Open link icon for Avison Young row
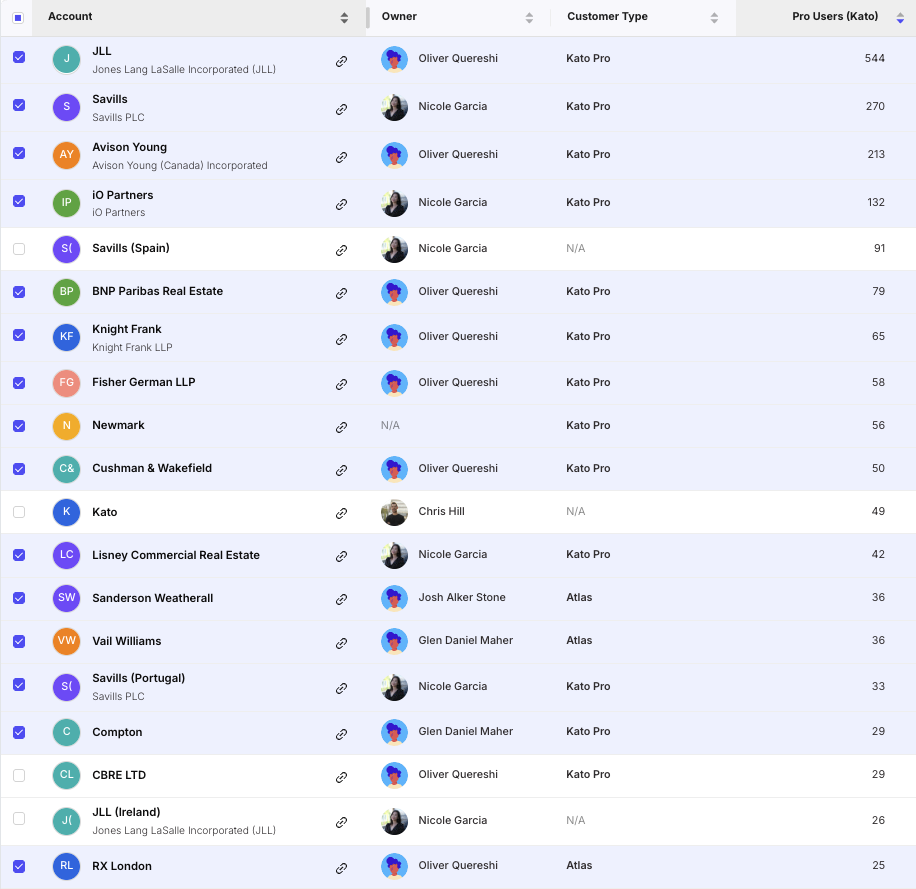This screenshot has width=916, height=889. [x=342, y=157]
